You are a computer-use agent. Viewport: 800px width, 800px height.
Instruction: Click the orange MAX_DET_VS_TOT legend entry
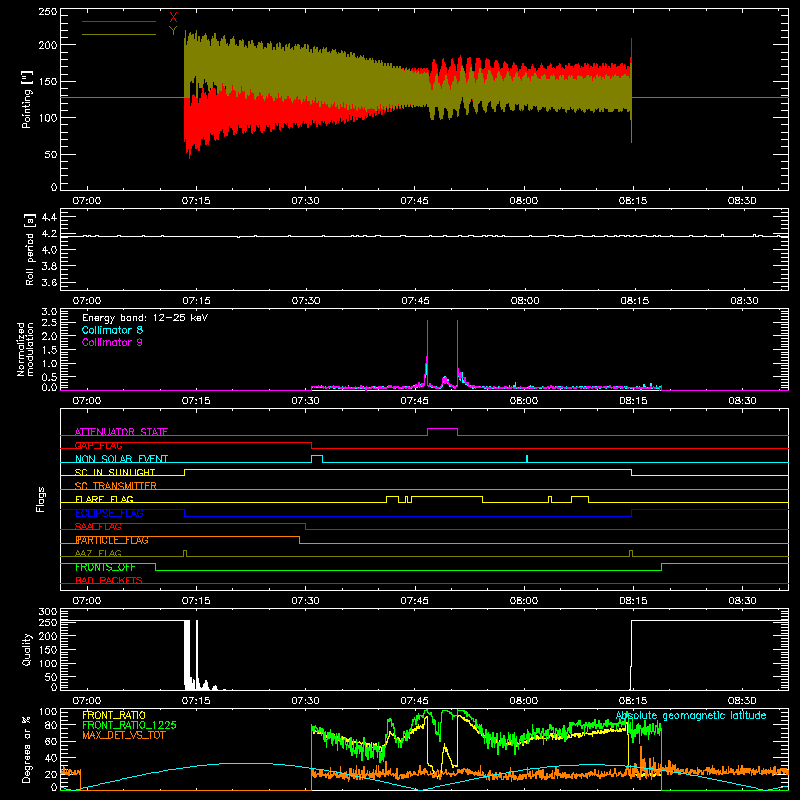123,735
